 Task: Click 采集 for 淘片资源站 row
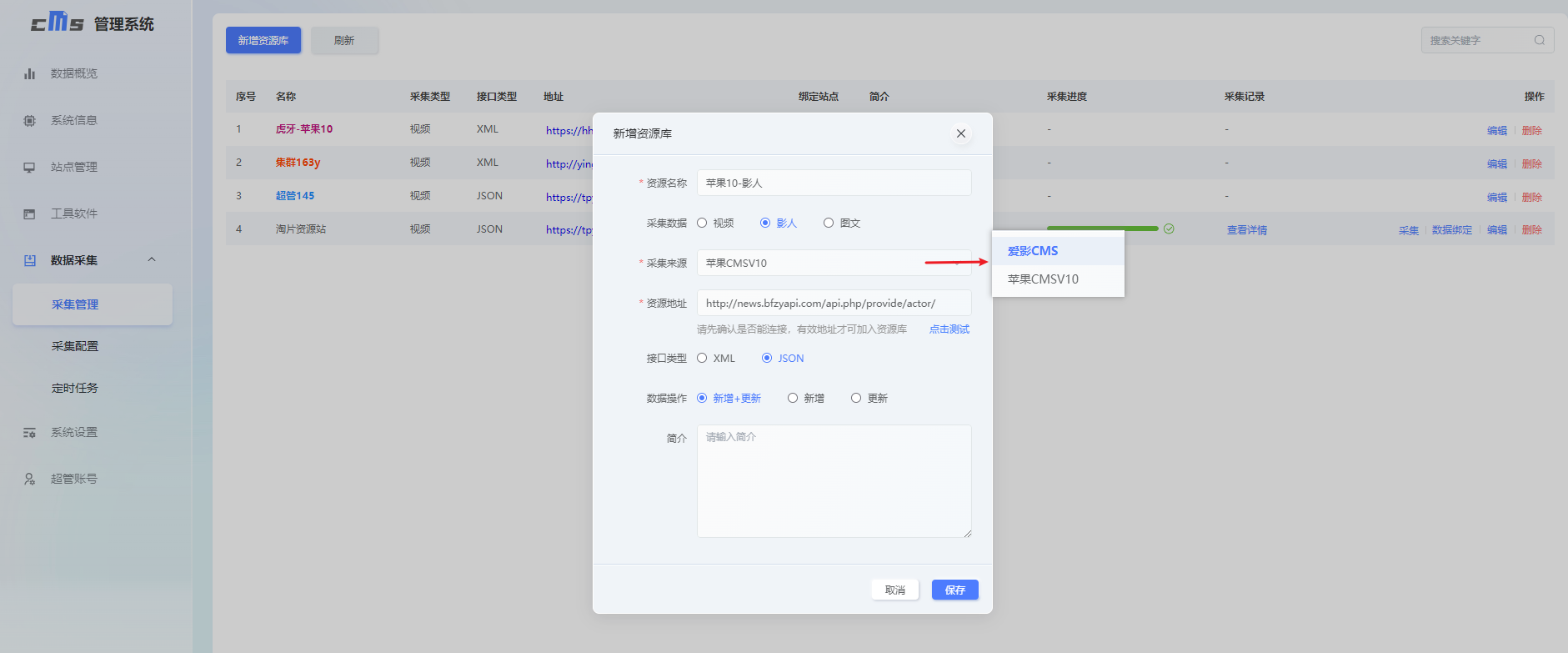(x=1409, y=230)
